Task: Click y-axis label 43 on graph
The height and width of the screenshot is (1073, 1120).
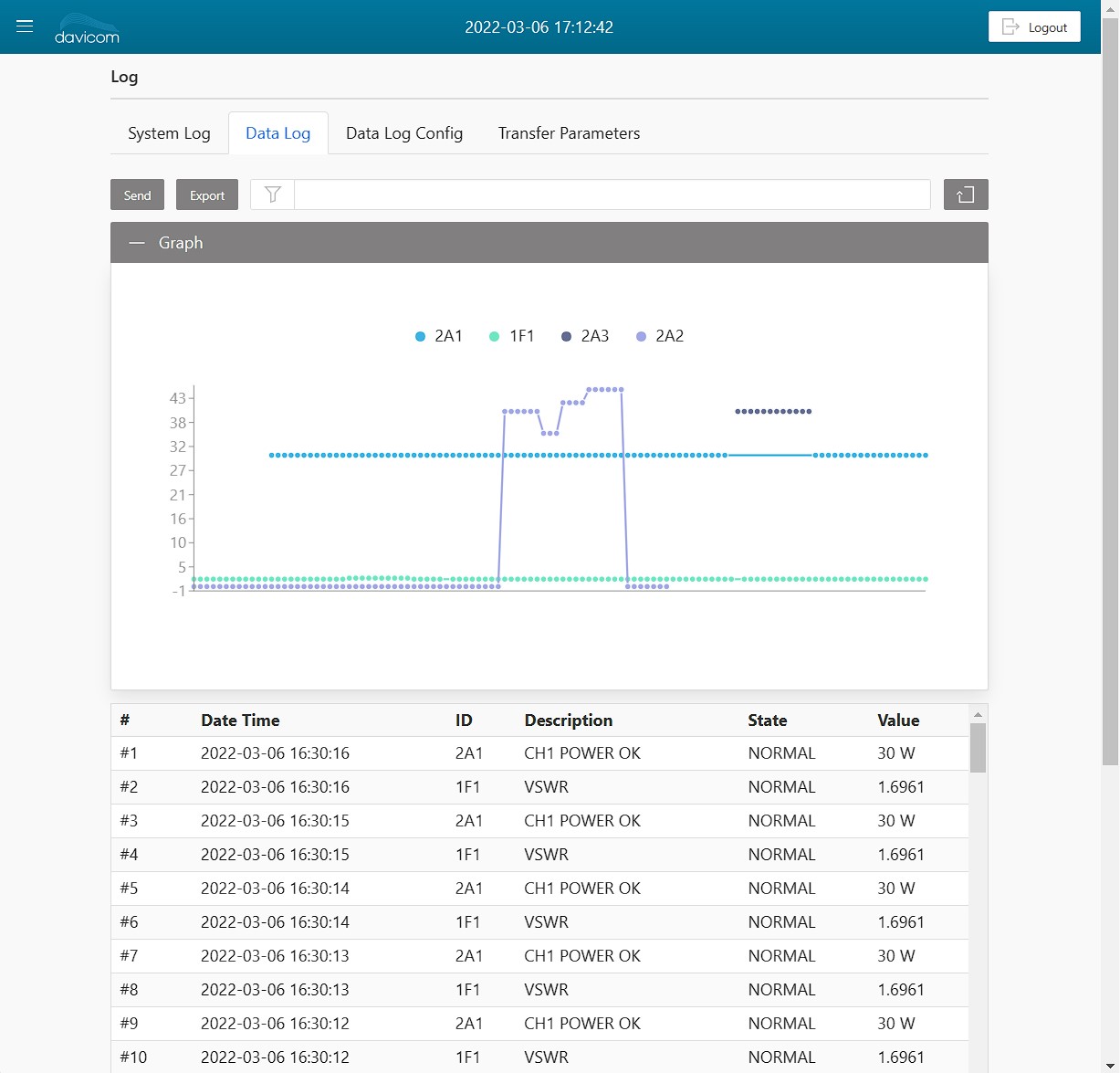Action: [177, 398]
